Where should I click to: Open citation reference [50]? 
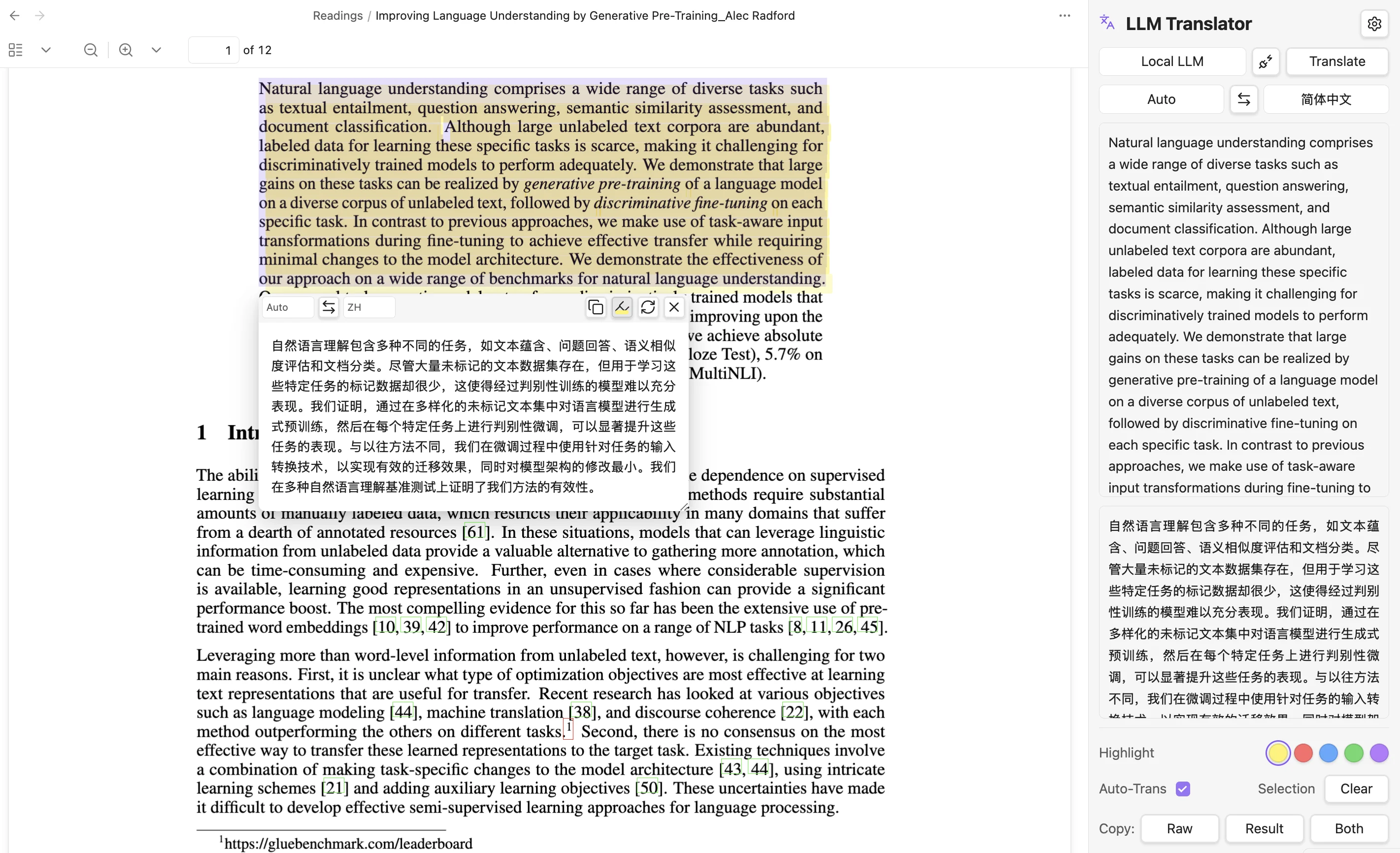tap(648, 787)
